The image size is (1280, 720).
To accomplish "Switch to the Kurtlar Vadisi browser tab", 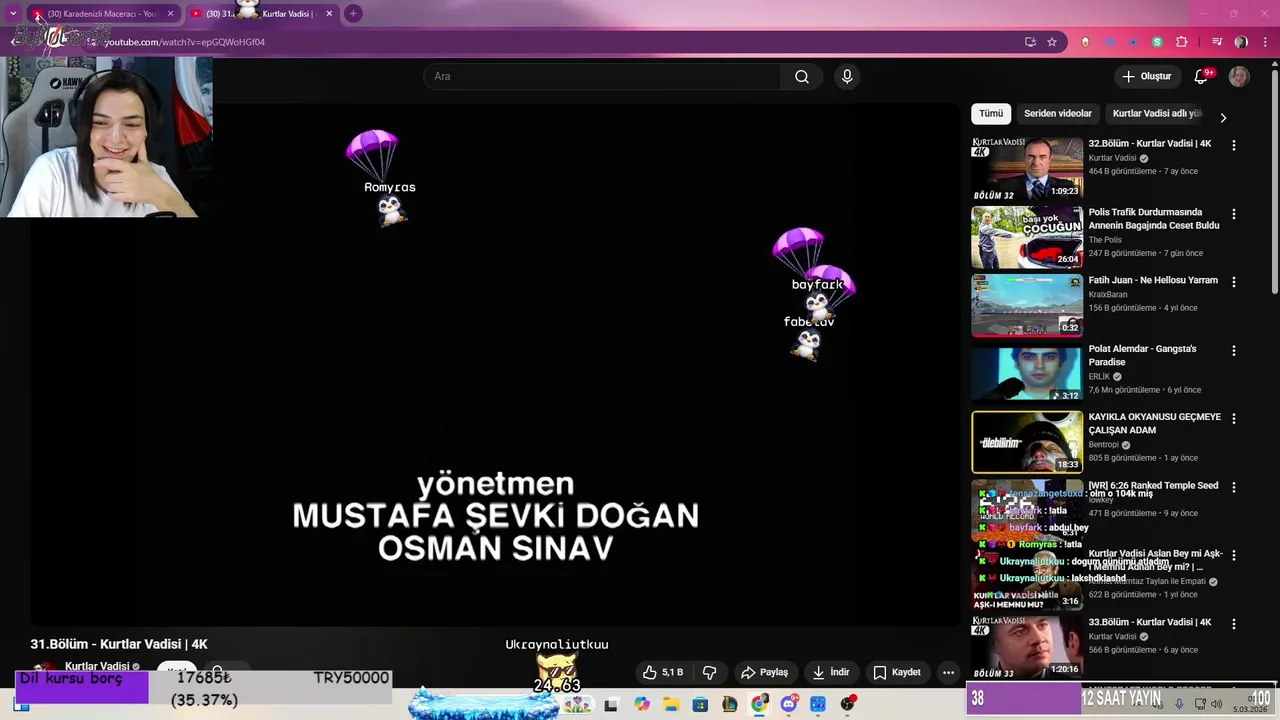I will point(262,14).
